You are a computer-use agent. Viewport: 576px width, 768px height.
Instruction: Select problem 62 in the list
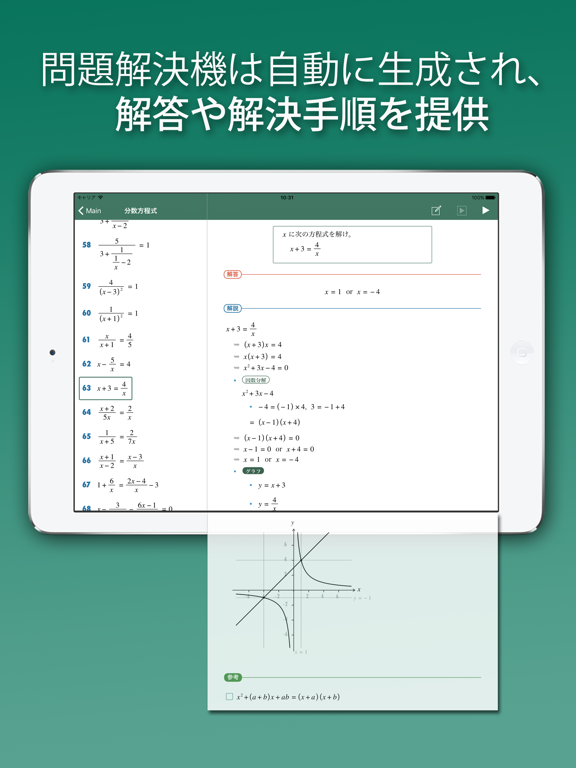tap(106, 364)
